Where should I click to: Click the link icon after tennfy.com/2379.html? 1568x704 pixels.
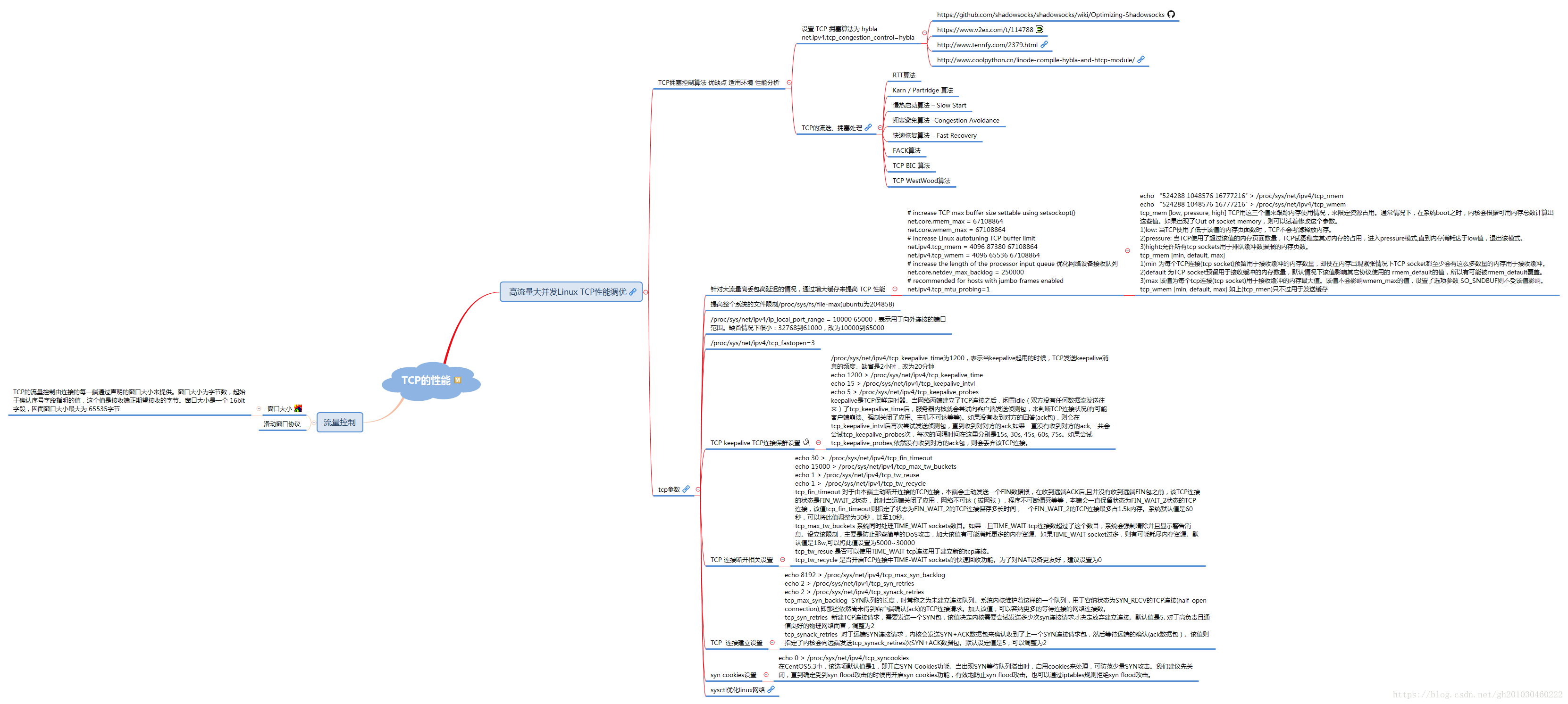(1044, 44)
